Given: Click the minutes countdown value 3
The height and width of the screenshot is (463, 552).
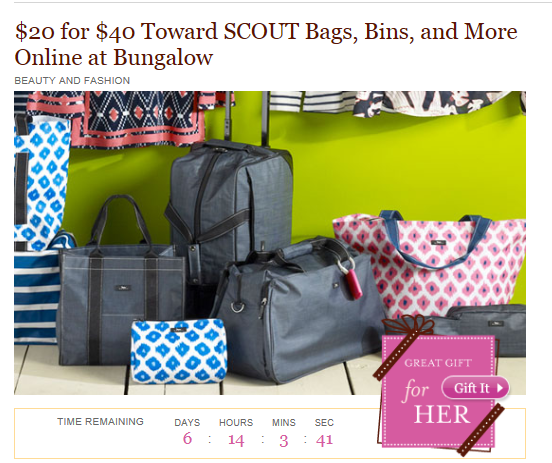Looking at the screenshot, I should pyautogui.click(x=284, y=441).
